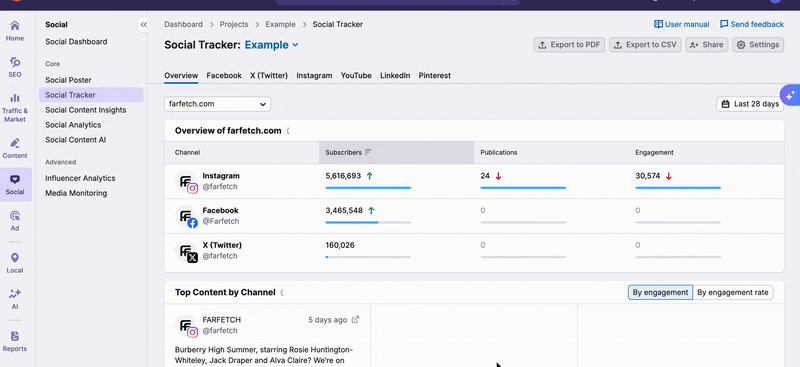Open Social Content AI in sidebar

pyautogui.click(x=76, y=139)
